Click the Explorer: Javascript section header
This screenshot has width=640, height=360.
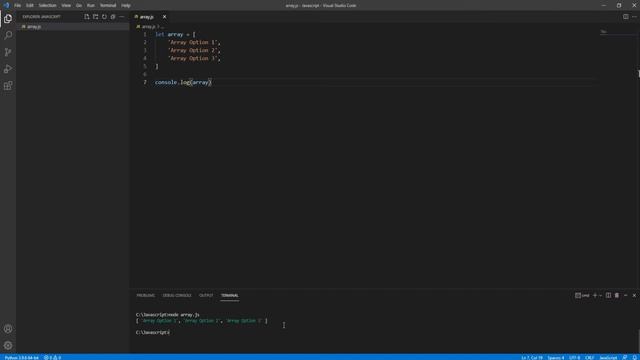pos(42,17)
